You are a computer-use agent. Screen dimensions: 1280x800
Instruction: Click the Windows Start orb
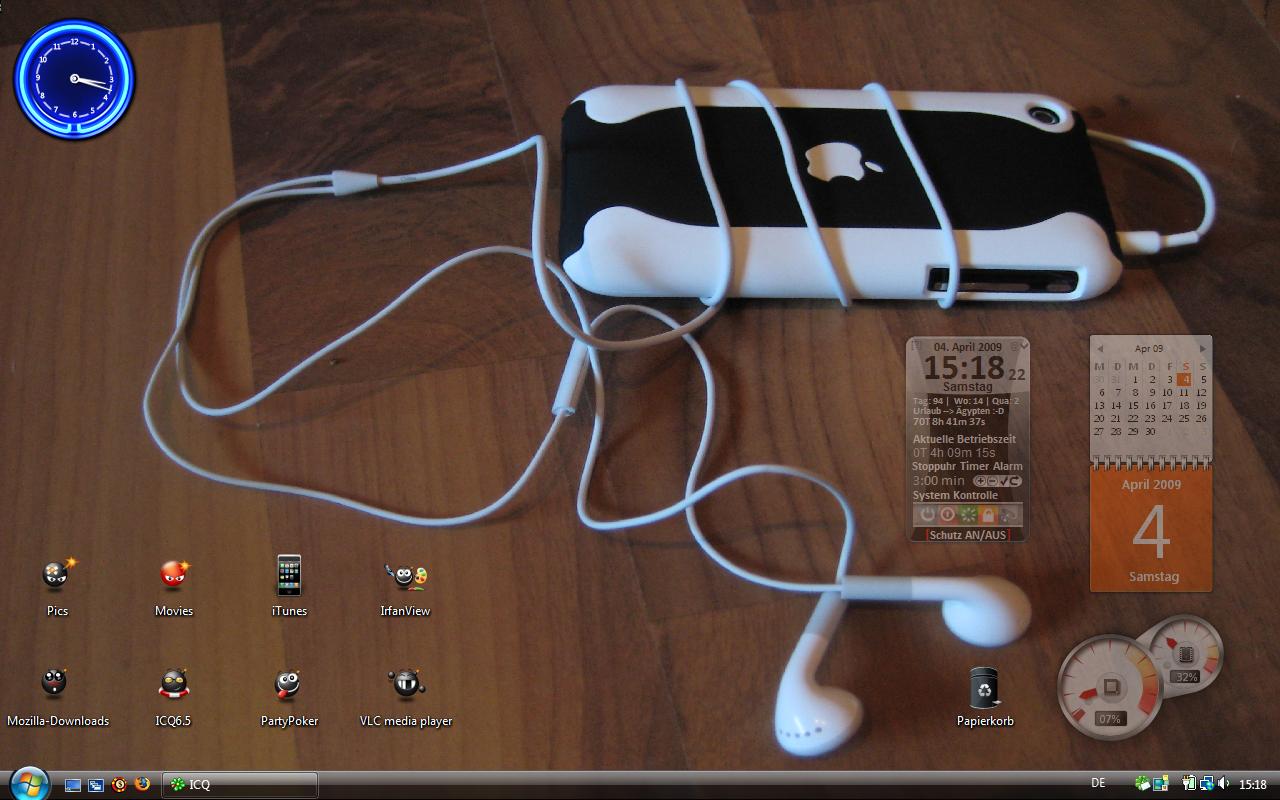(x=30, y=783)
